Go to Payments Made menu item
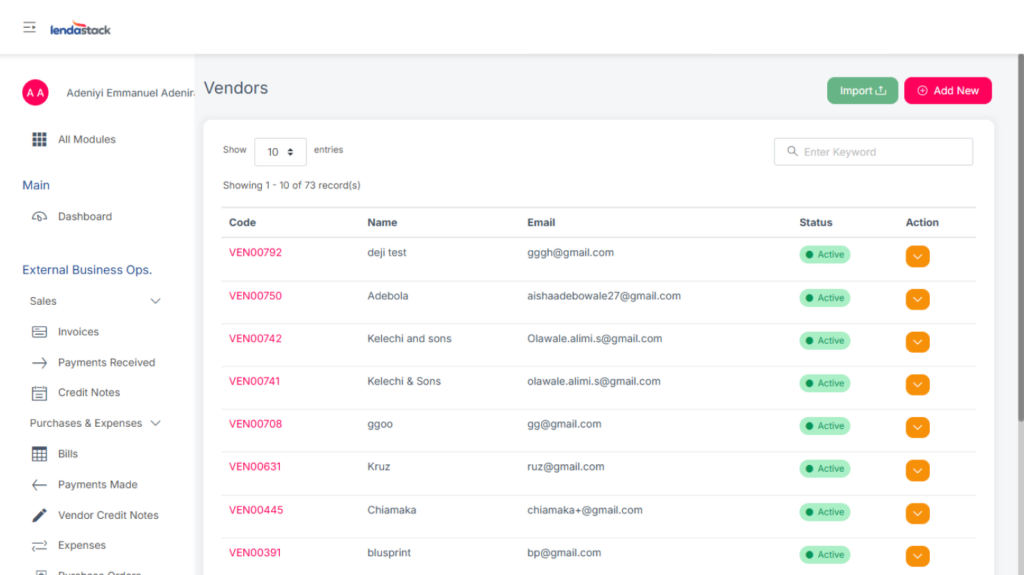 pos(97,485)
